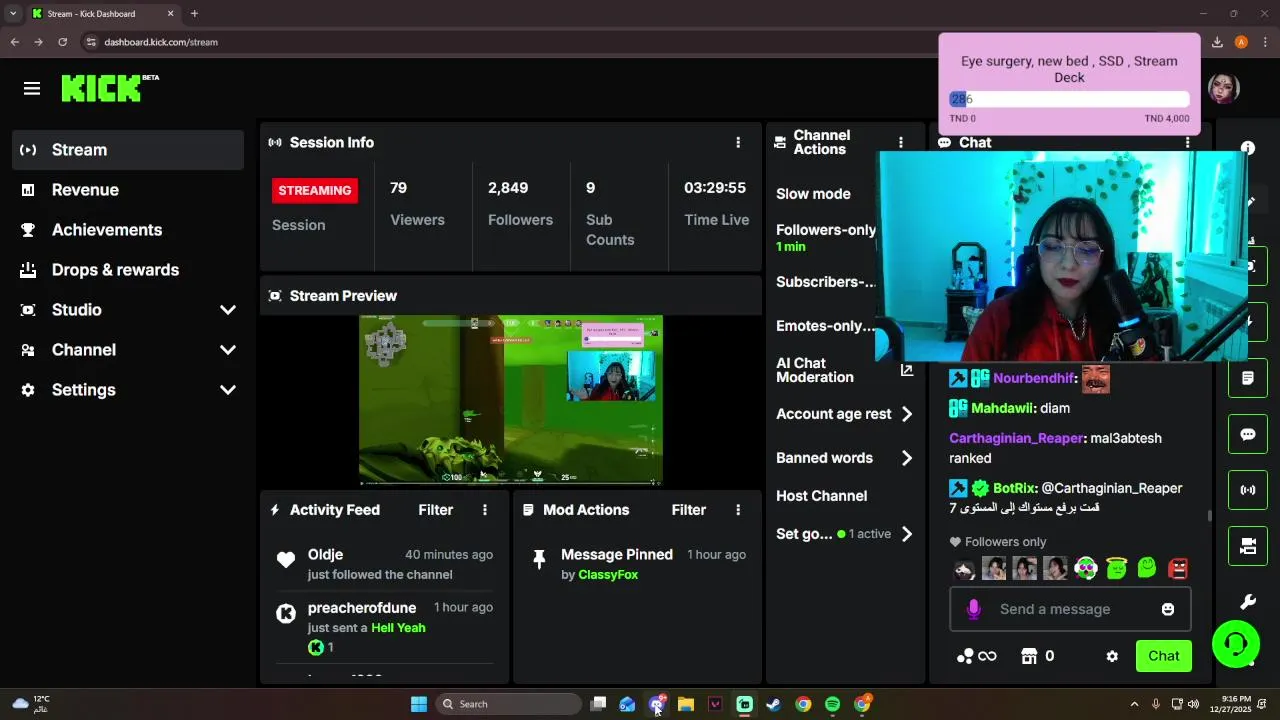Image resolution: width=1280 pixels, height=720 pixels.
Task: Go to Revenue in the sidebar
Action: pos(128,190)
